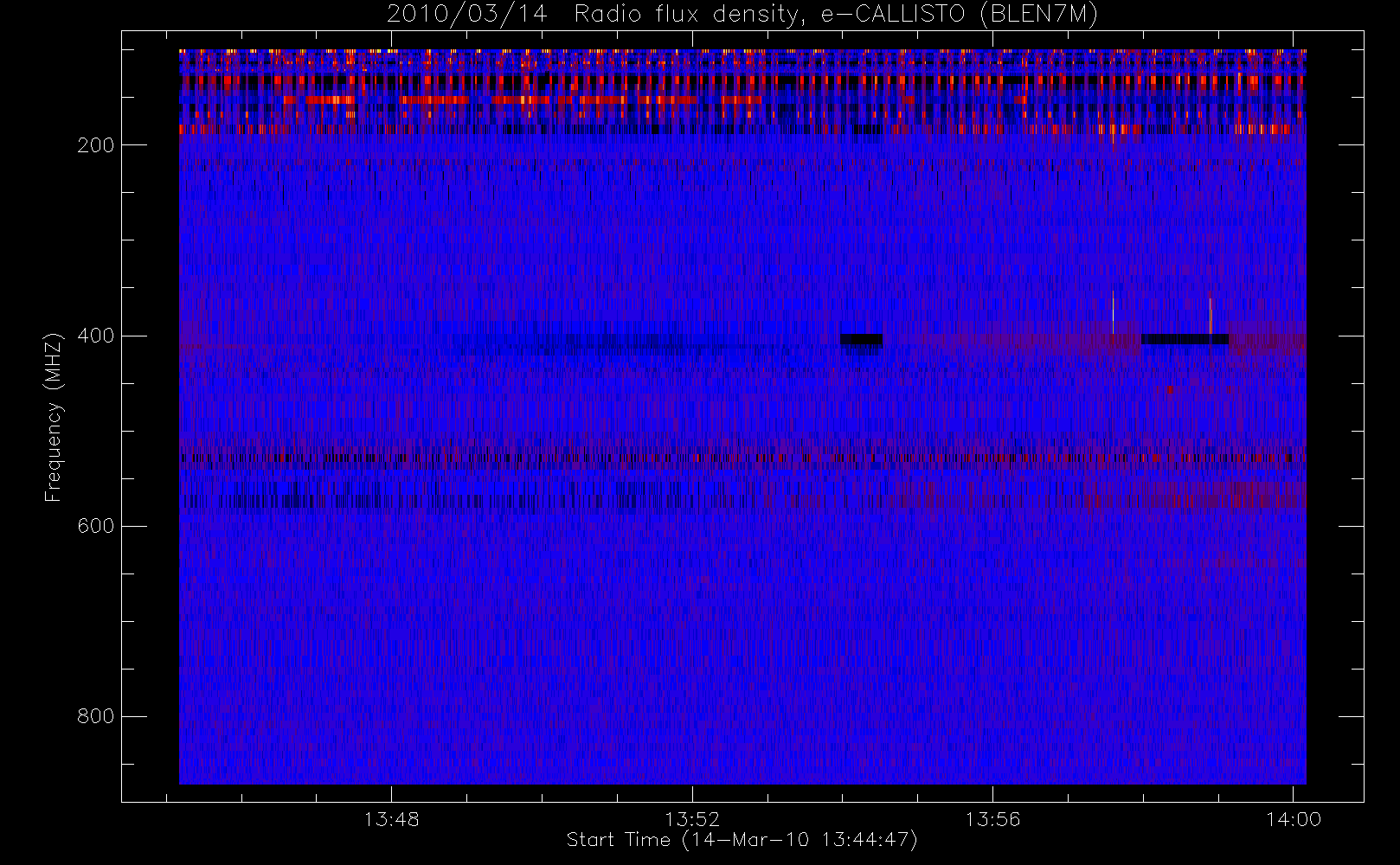Click the 600 frequency tick label
Screen dimensions: 1400x865
95,526
